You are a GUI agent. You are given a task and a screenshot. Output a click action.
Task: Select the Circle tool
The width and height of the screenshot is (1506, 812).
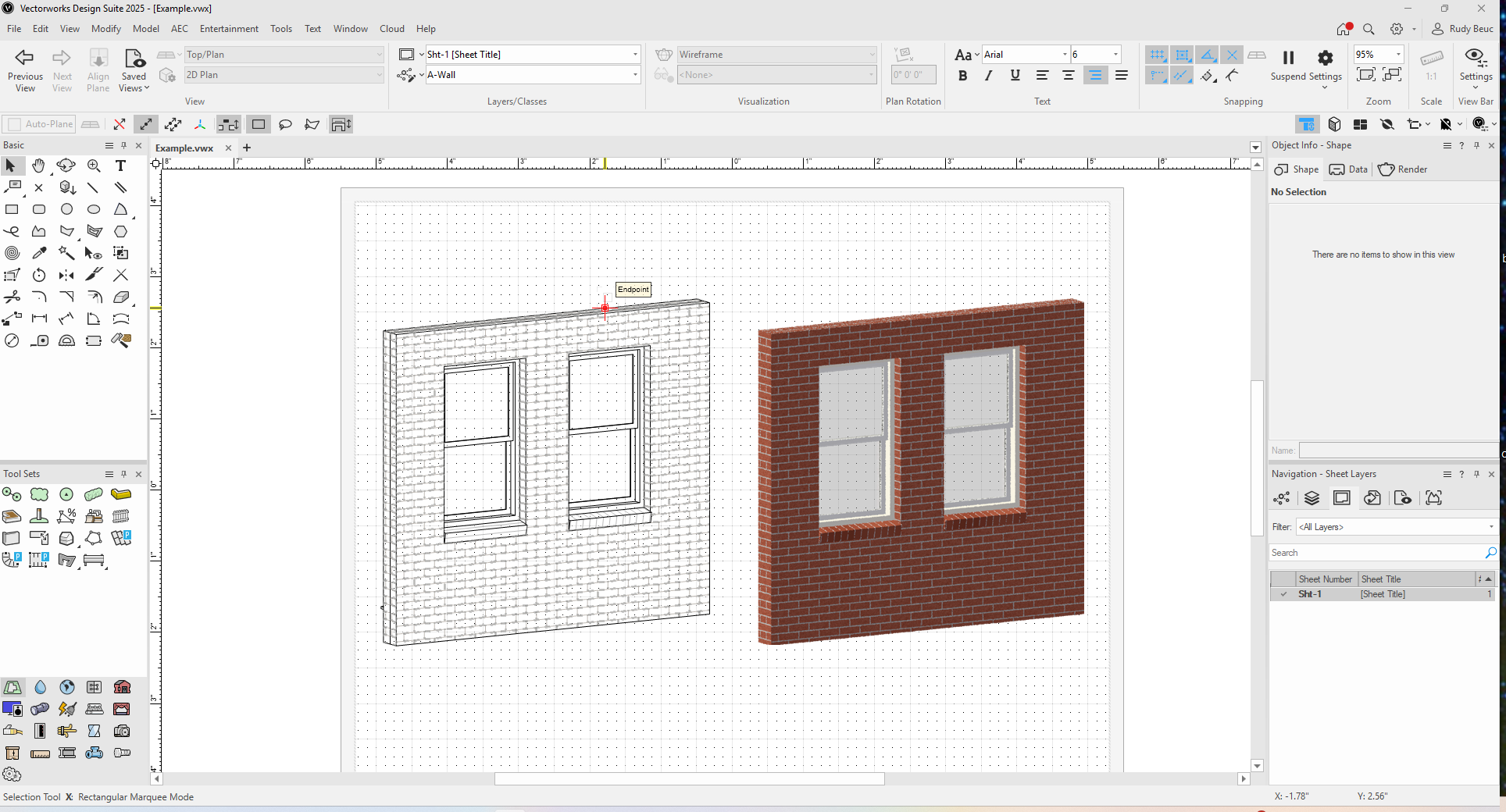(x=66, y=209)
